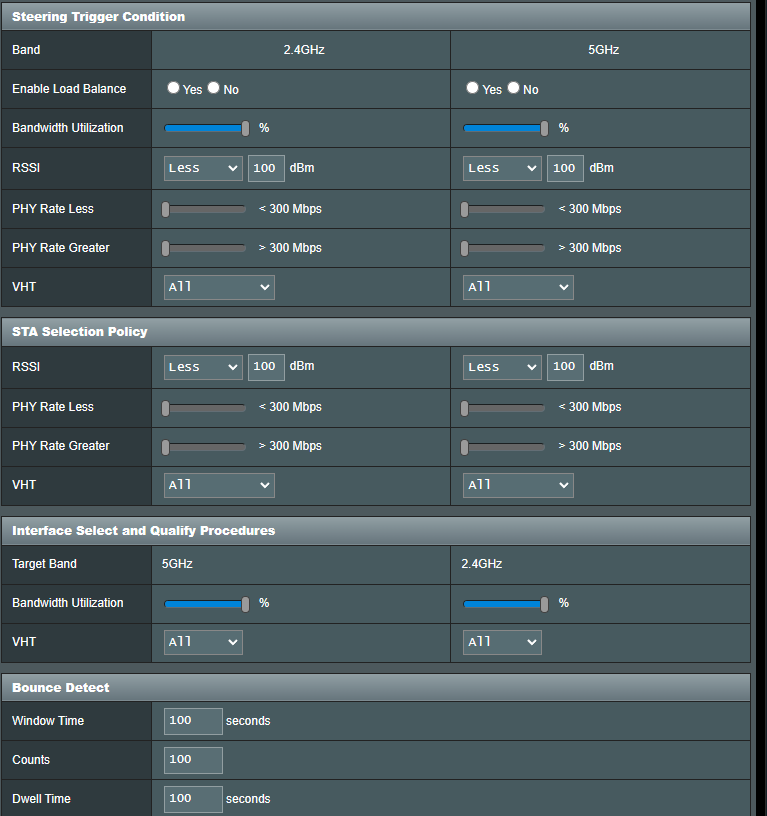This screenshot has height=816, width=767.
Task: Click 2.4GHz RSSI value field in STA Selection Policy
Action: pos(266,367)
